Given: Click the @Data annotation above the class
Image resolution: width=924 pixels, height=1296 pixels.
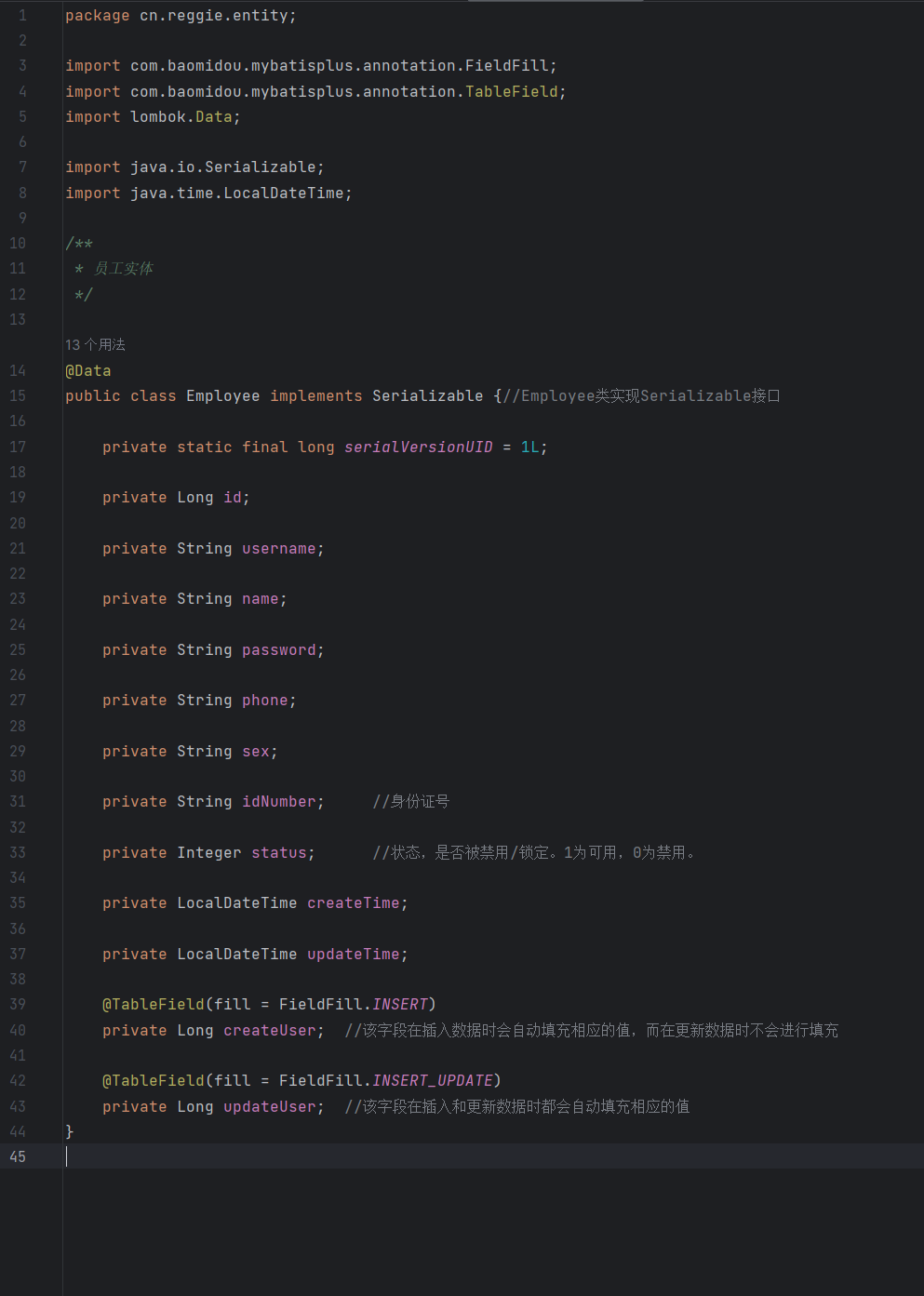Looking at the screenshot, I should click(x=88, y=370).
